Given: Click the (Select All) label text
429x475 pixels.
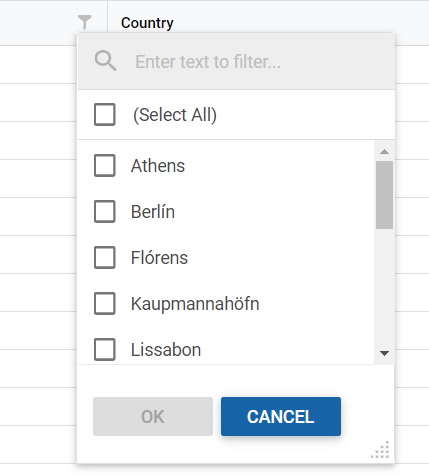Looking at the screenshot, I should (x=175, y=115).
